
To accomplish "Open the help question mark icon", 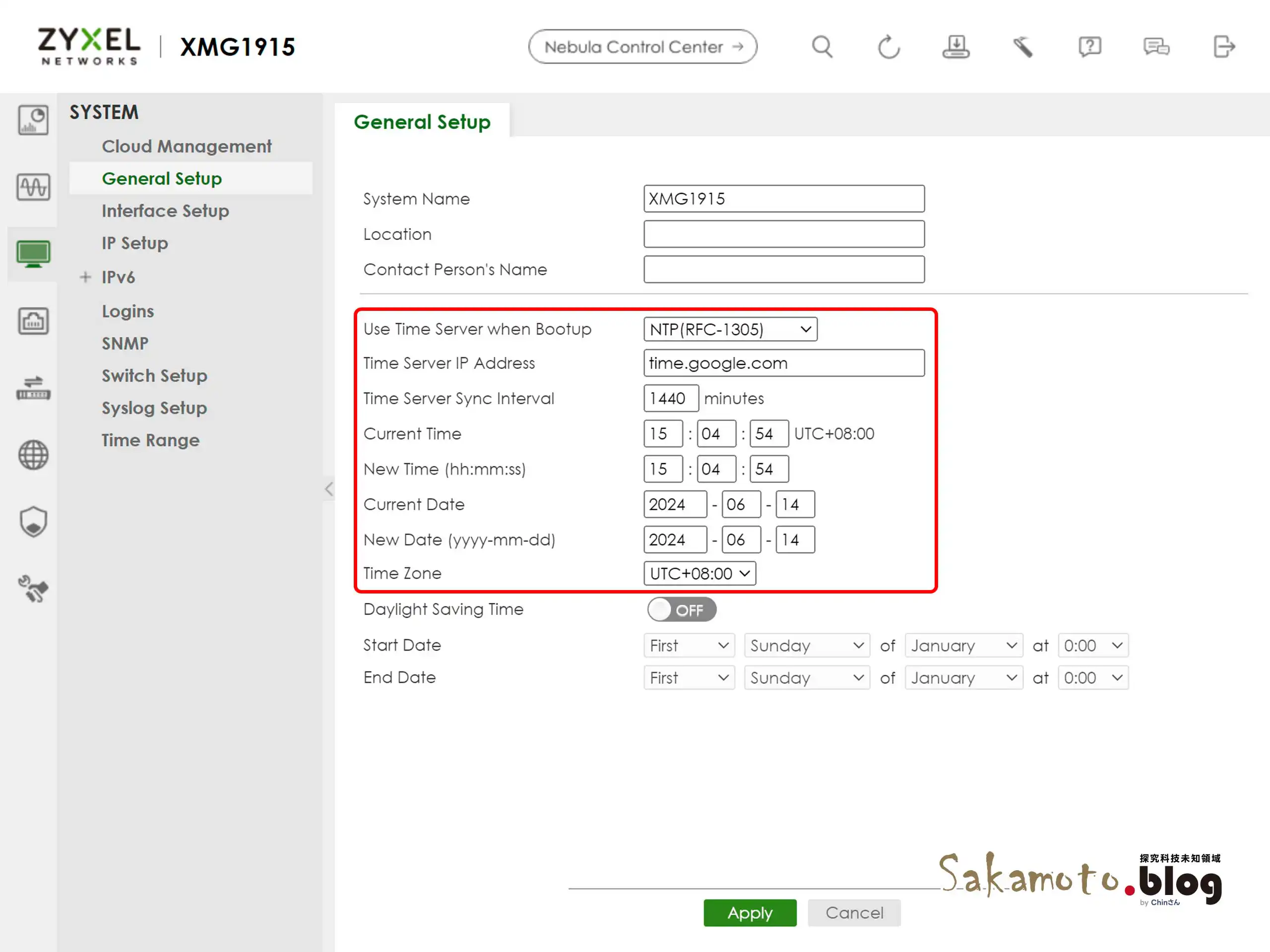I will click(x=1089, y=47).
